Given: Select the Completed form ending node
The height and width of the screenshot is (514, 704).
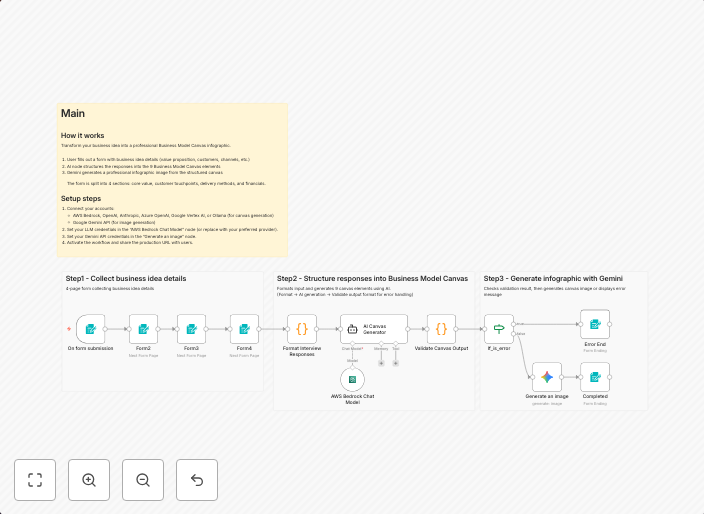Looking at the screenshot, I should coord(595,377).
